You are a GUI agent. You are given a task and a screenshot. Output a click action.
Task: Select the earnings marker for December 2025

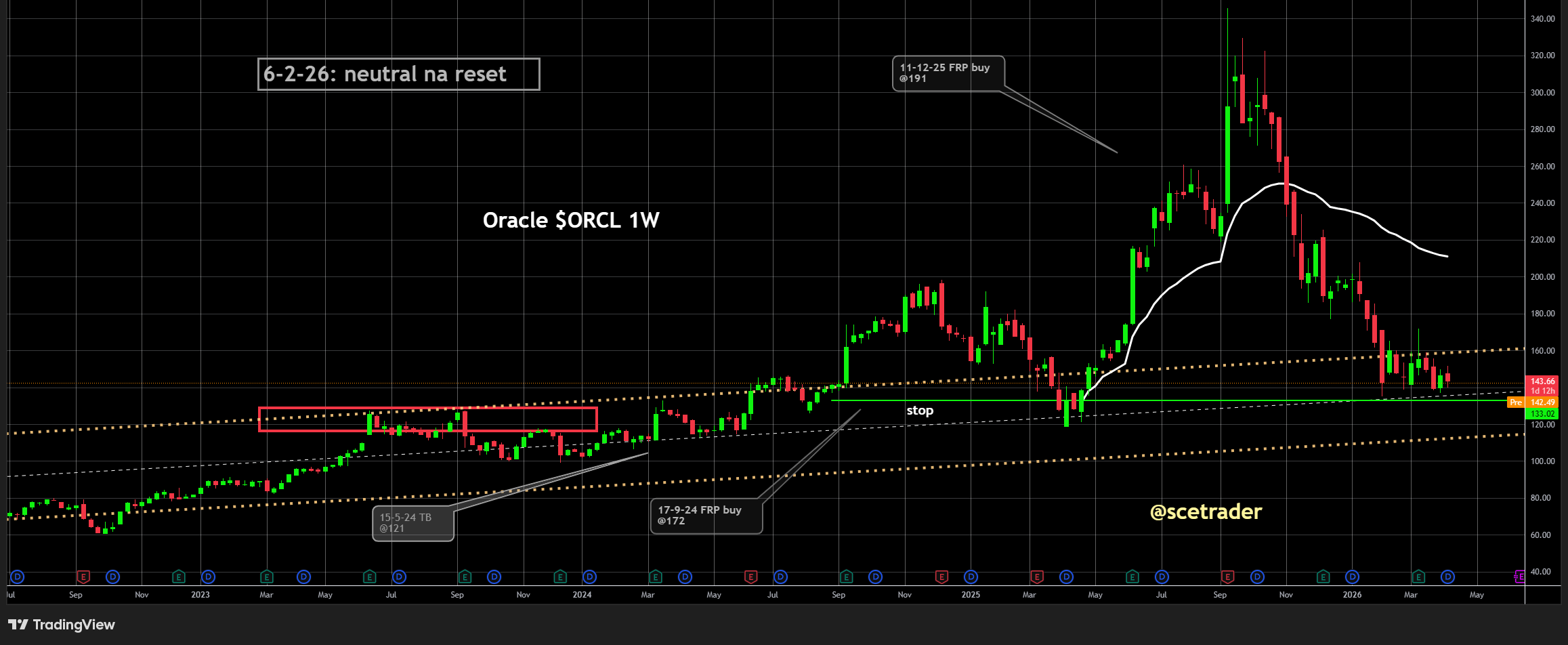pyautogui.click(x=1323, y=577)
